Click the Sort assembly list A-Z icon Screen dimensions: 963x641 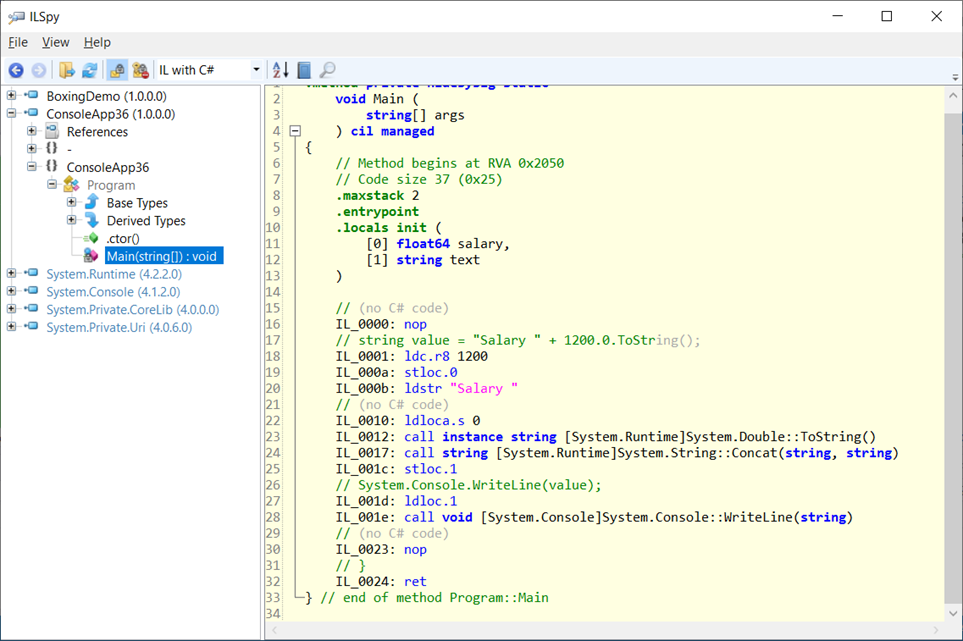click(281, 70)
